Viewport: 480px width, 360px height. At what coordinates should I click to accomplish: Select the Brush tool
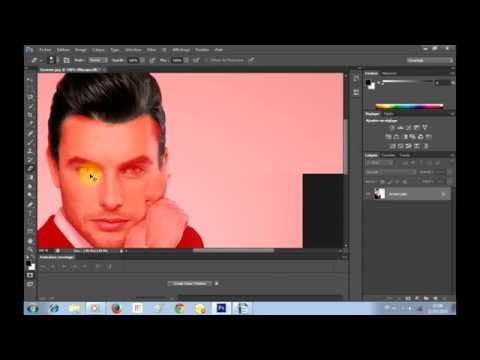(30, 142)
